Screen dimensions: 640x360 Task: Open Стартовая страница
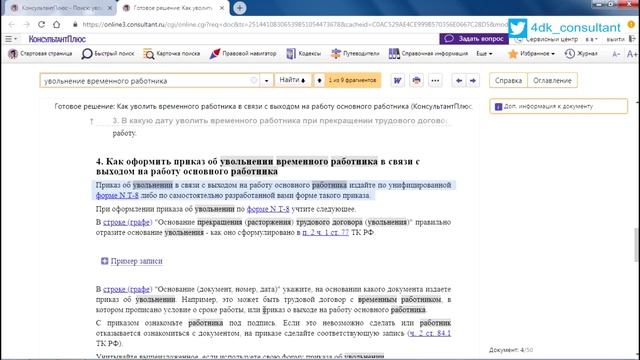pyautogui.click(x=40, y=53)
